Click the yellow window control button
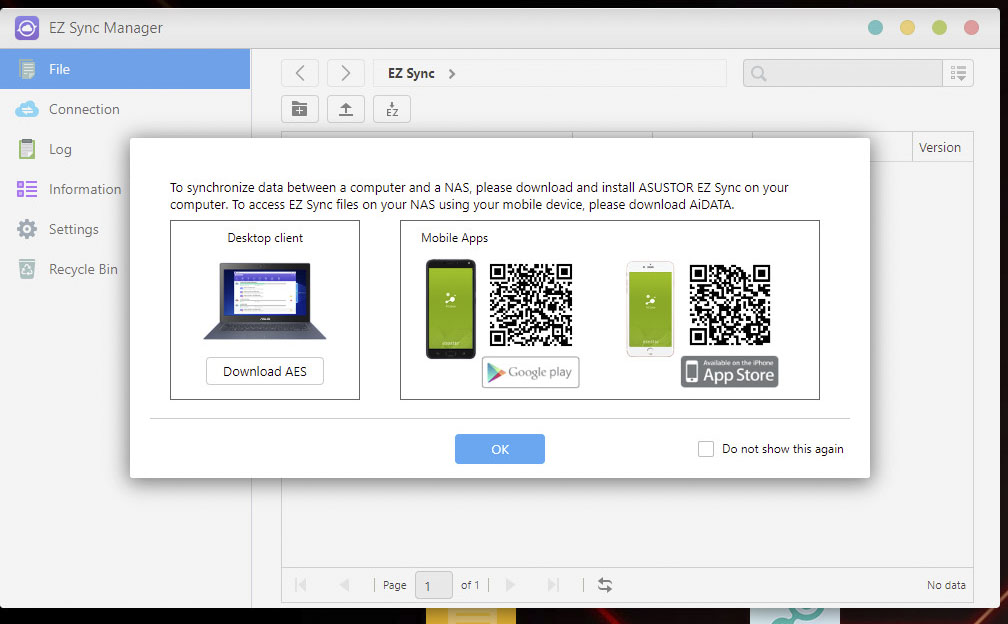 907,28
